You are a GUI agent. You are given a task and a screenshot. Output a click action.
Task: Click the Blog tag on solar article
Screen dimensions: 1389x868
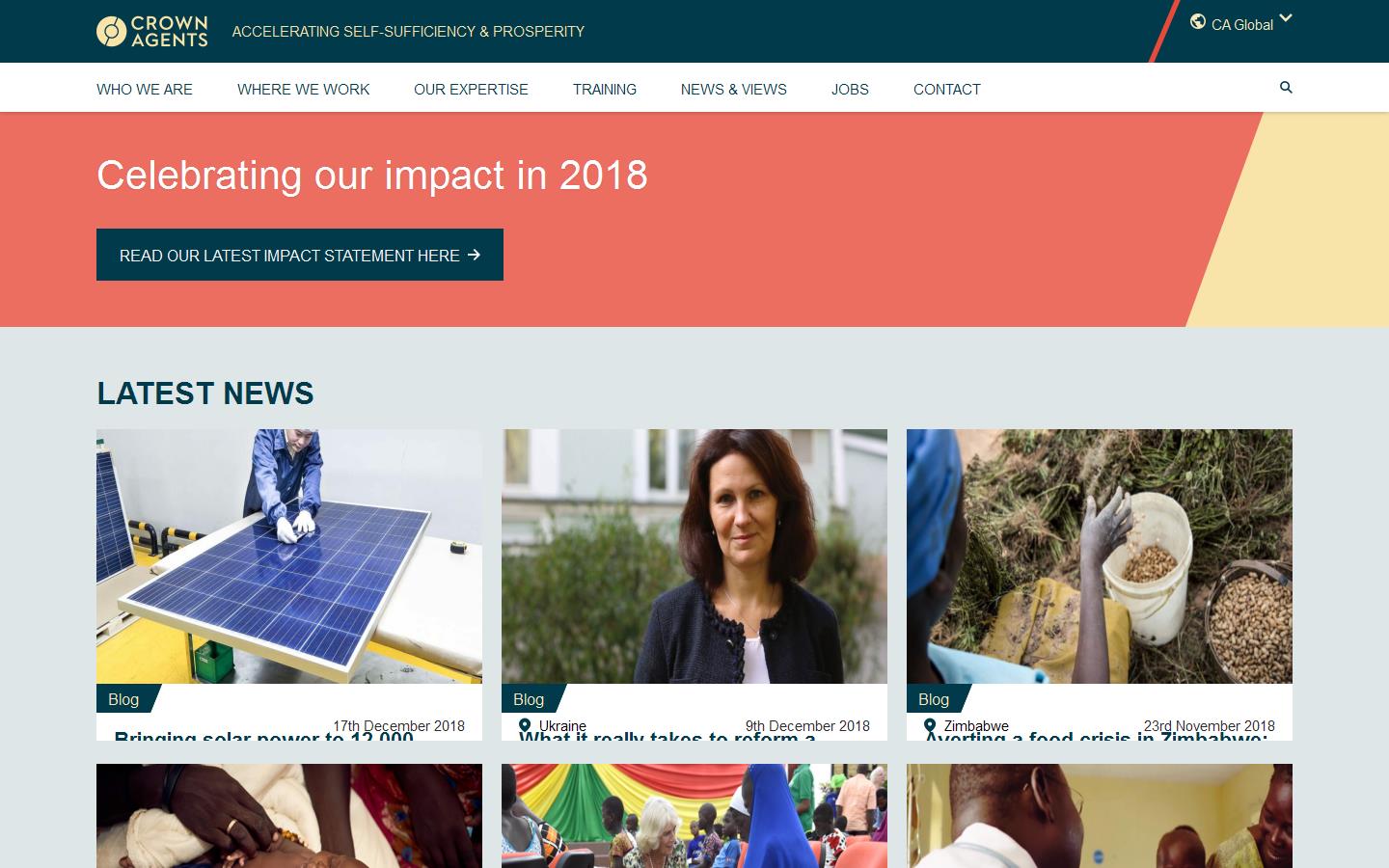point(125,699)
